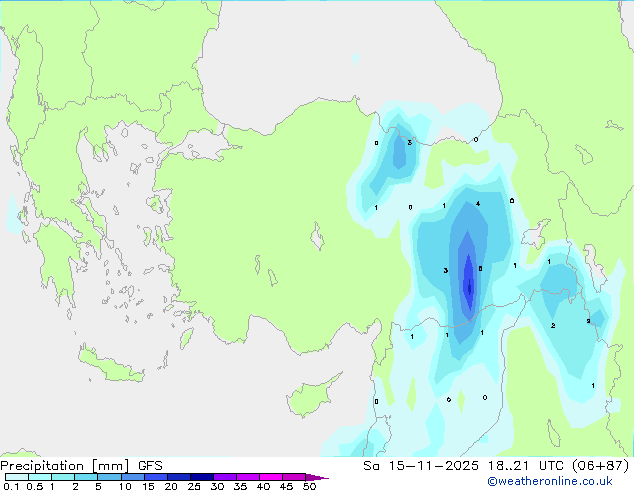634x490 pixels.
Task: Click the '25' legend scale label
Action: point(194,486)
